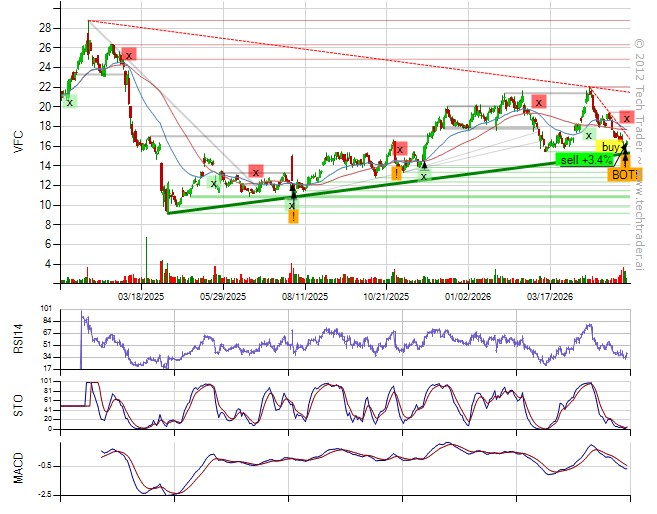Click the orange BOT! label

point(625,175)
